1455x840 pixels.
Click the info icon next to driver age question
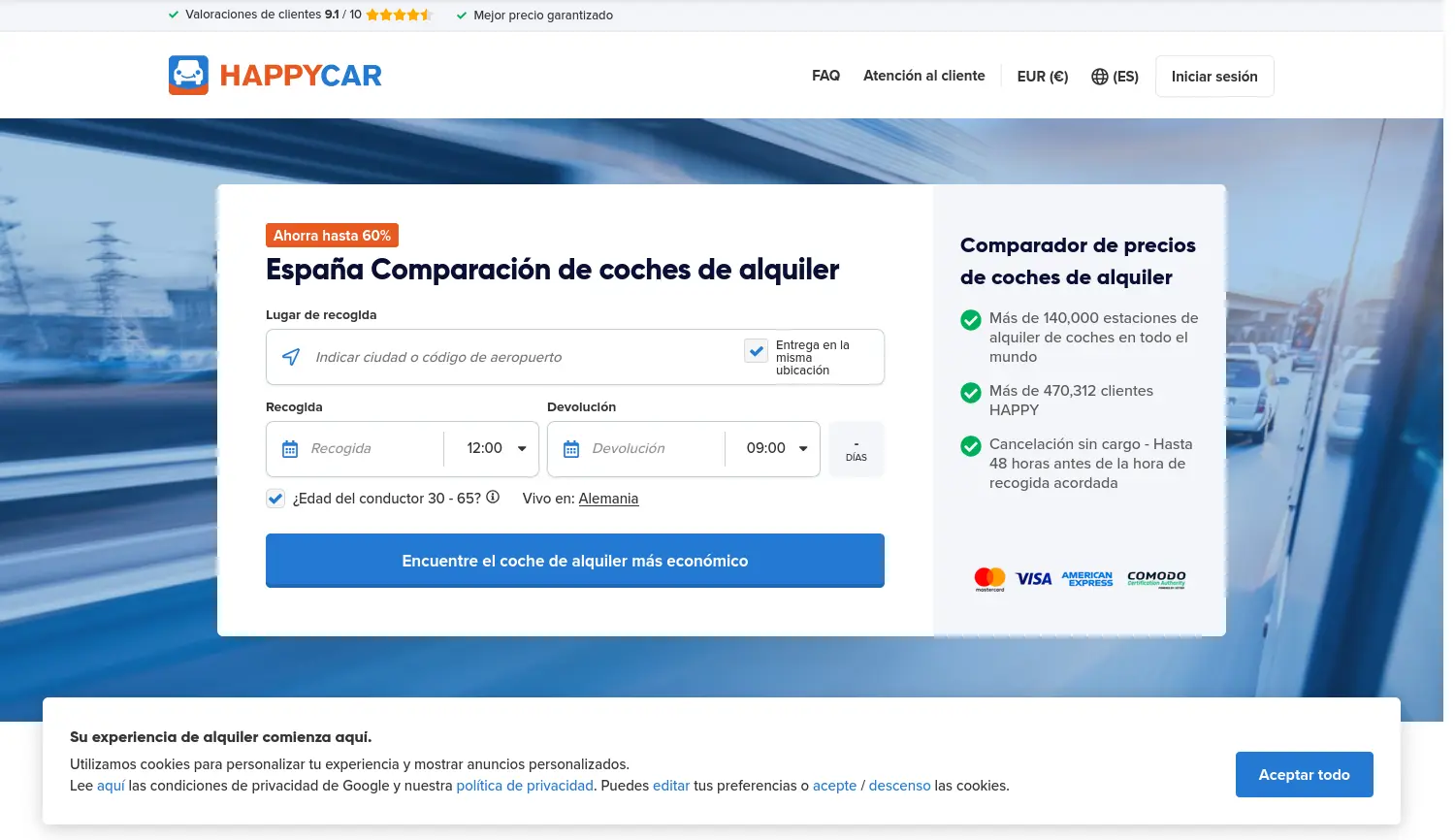[x=493, y=497]
